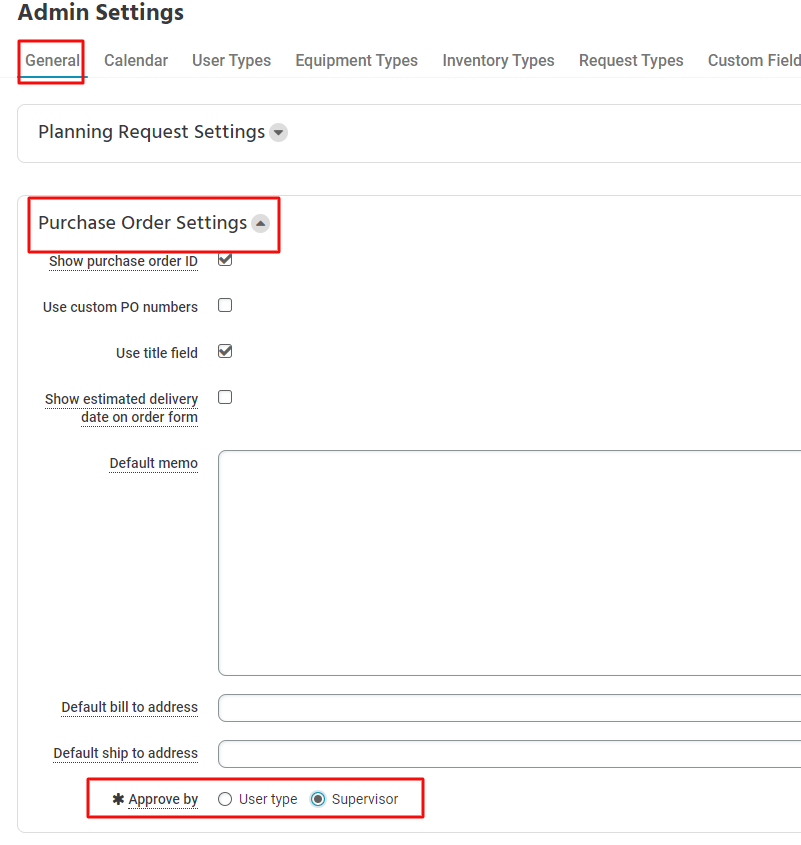Image resolution: width=801 pixels, height=845 pixels.
Task: Switch to the Custom Fields tab
Action: tap(753, 60)
